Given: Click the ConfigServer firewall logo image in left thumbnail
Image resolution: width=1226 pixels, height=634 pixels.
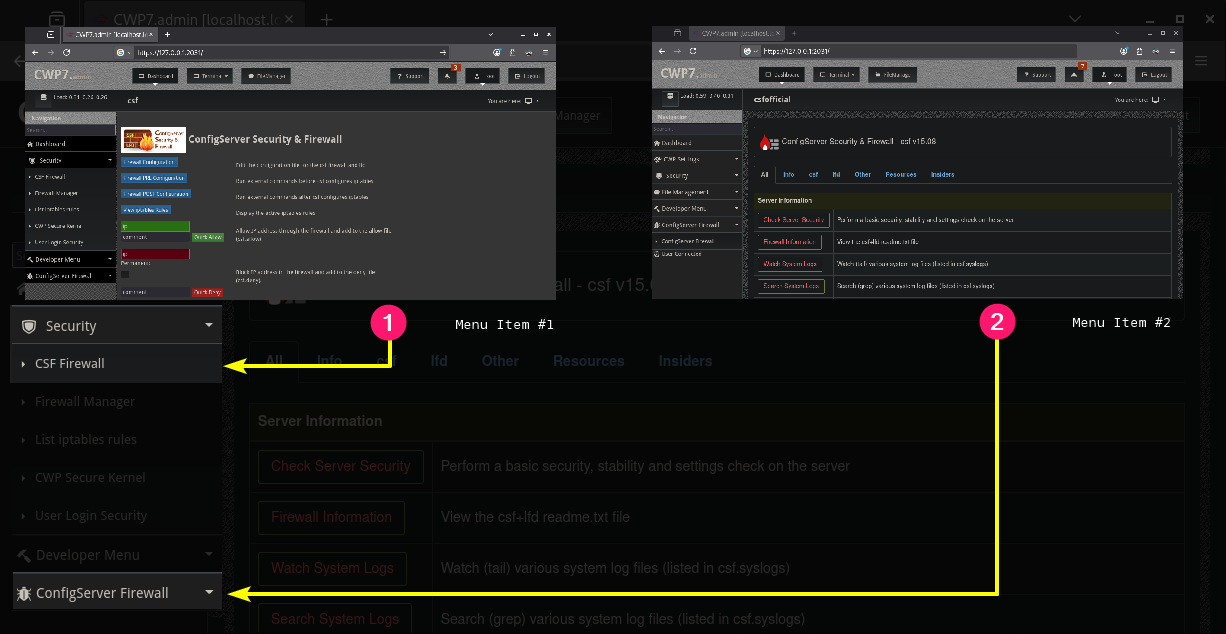Looking at the screenshot, I should tap(152, 140).
